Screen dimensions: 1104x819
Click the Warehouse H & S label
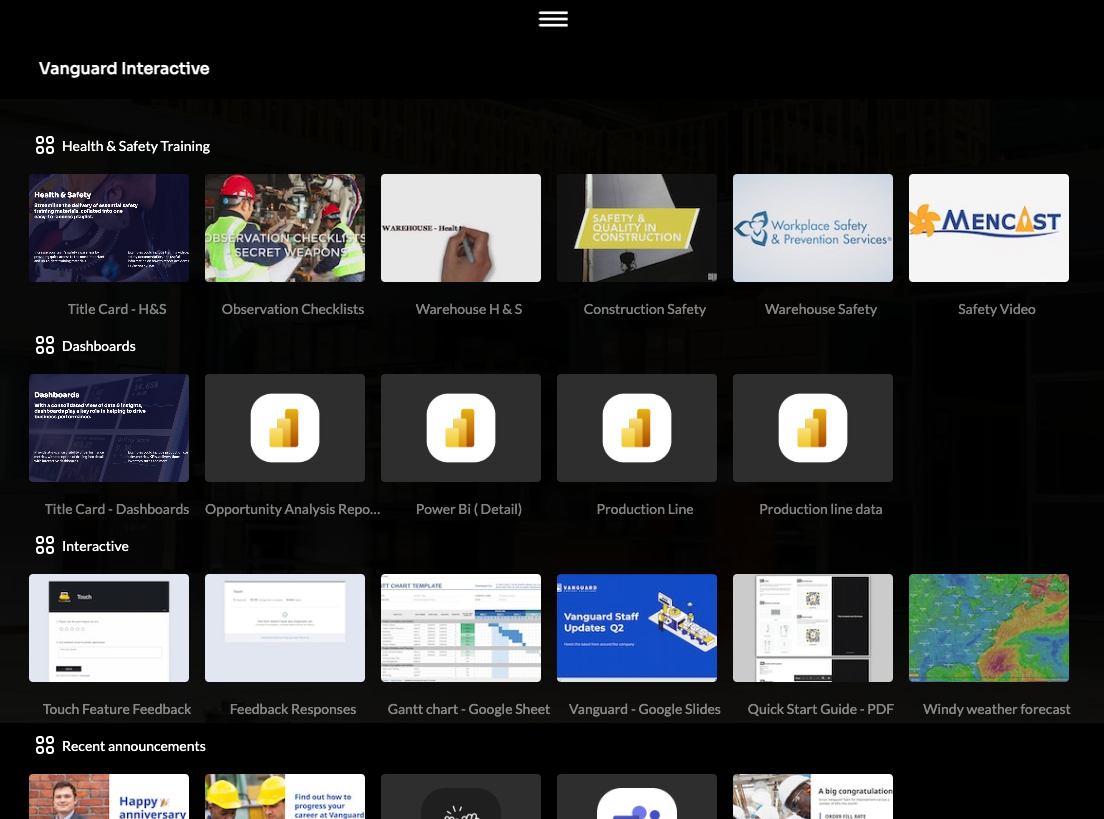[x=469, y=309]
